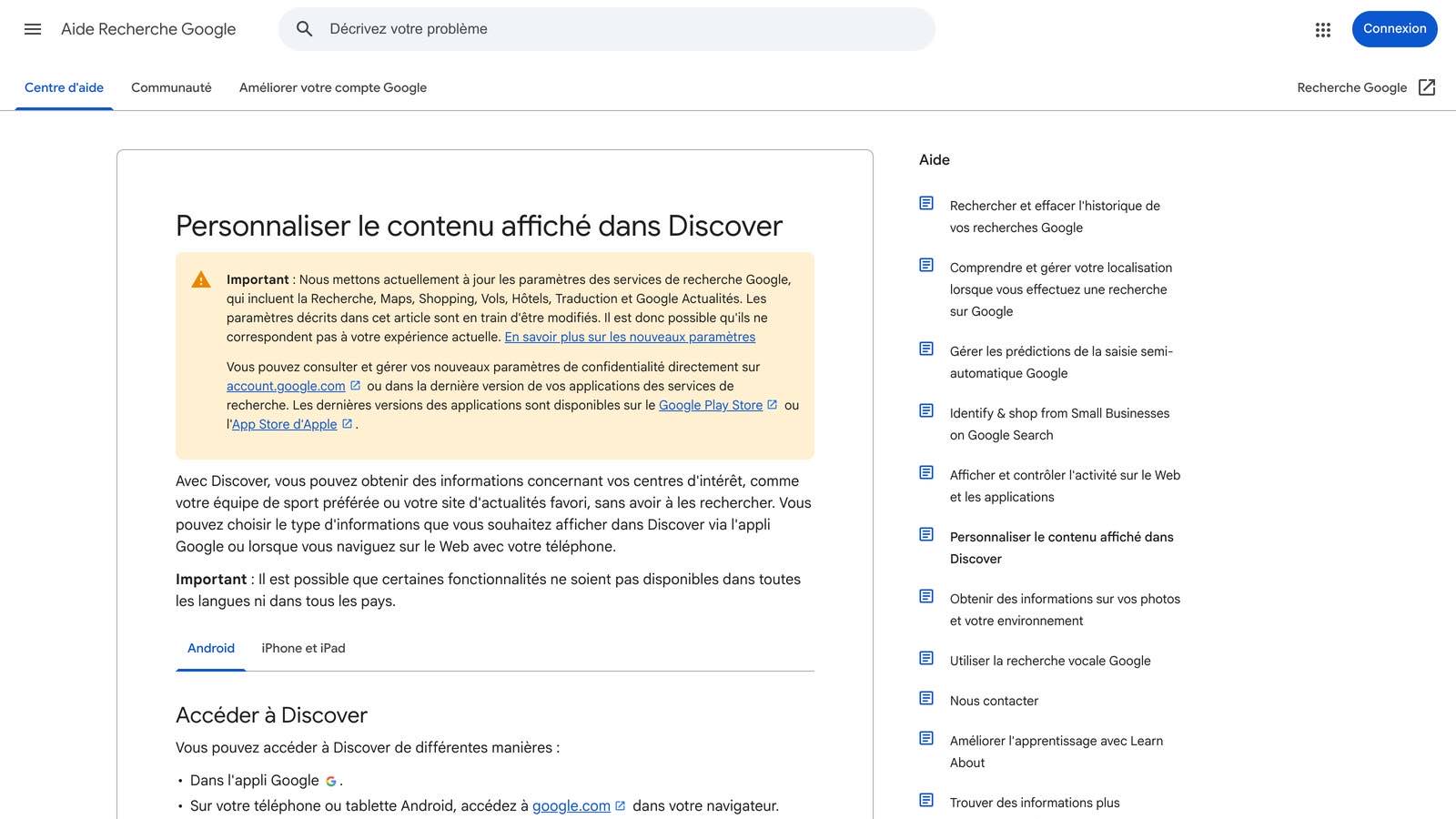The image size is (1456, 819).
Task: Click article icon beside Comprendre et gérer votre localisation
Action: (926, 265)
